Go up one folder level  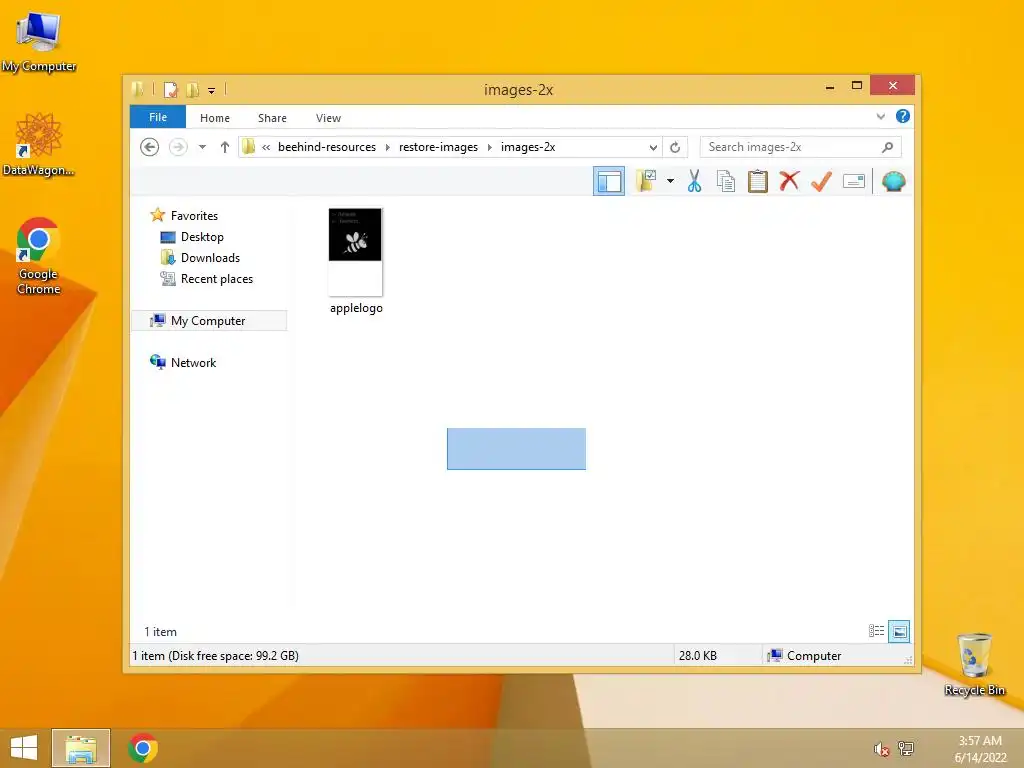(x=225, y=147)
